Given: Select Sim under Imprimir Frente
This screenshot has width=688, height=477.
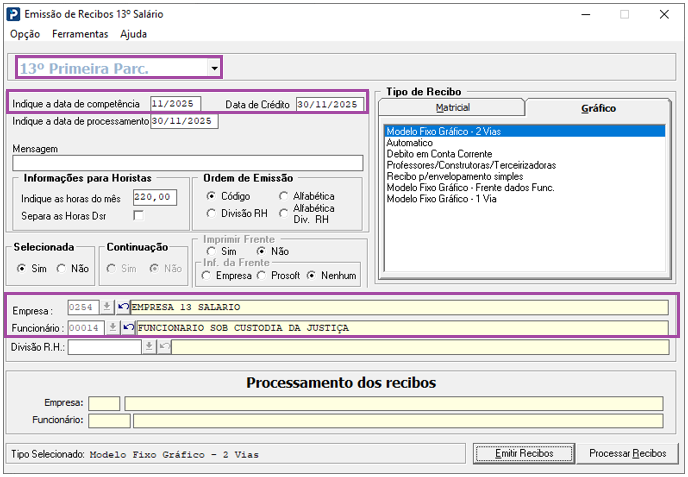Looking at the screenshot, I should click(211, 251).
